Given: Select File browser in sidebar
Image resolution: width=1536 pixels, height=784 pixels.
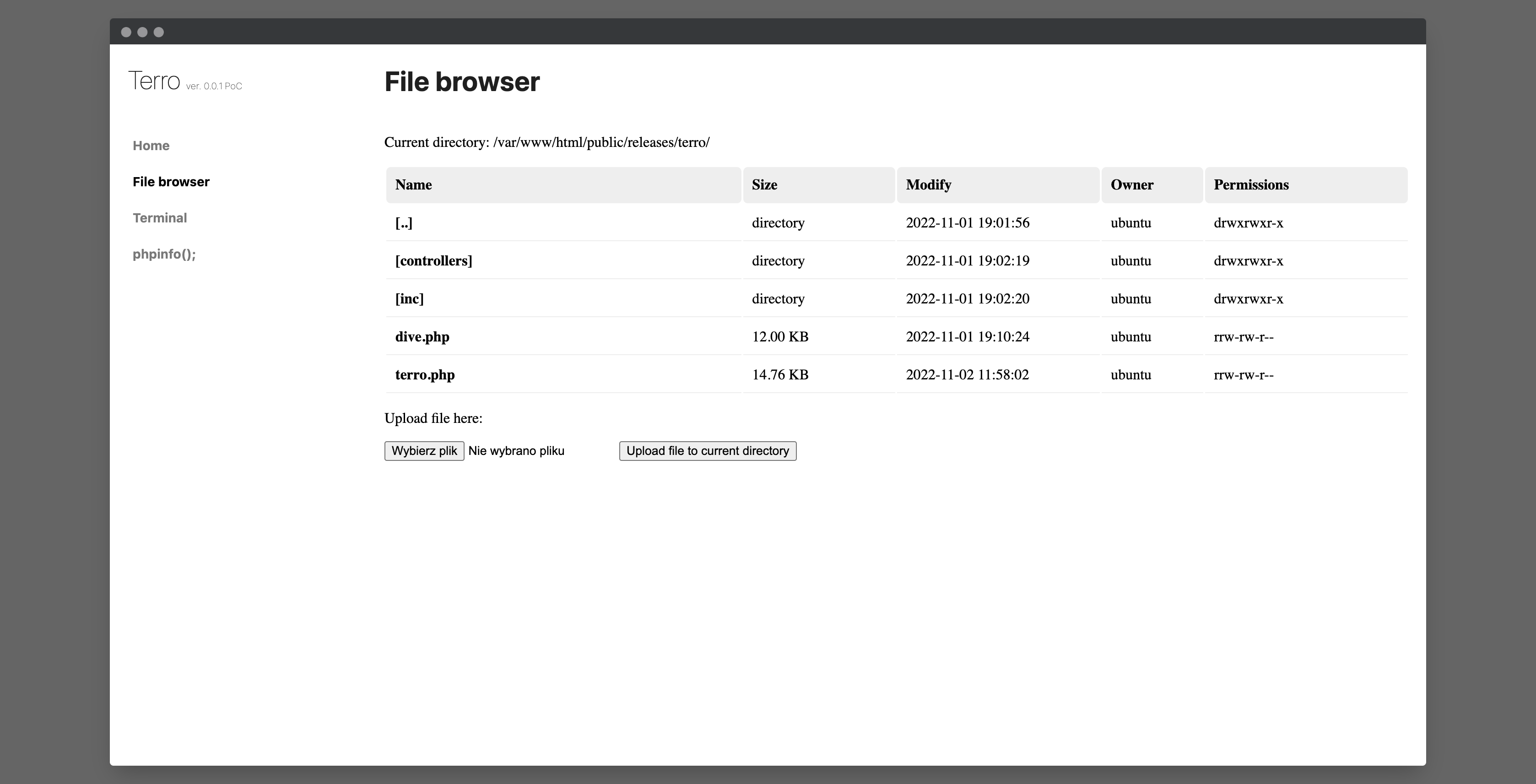Looking at the screenshot, I should [171, 182].
